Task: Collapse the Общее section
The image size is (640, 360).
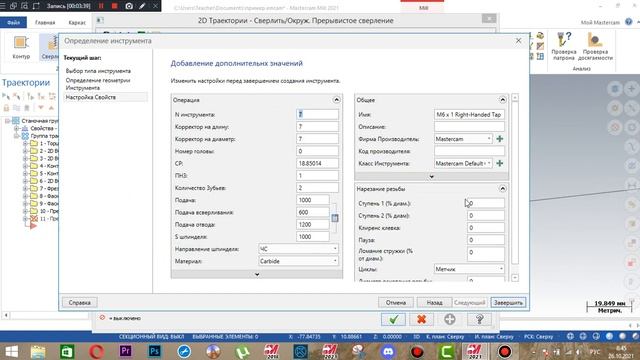Action: (502, 100)
